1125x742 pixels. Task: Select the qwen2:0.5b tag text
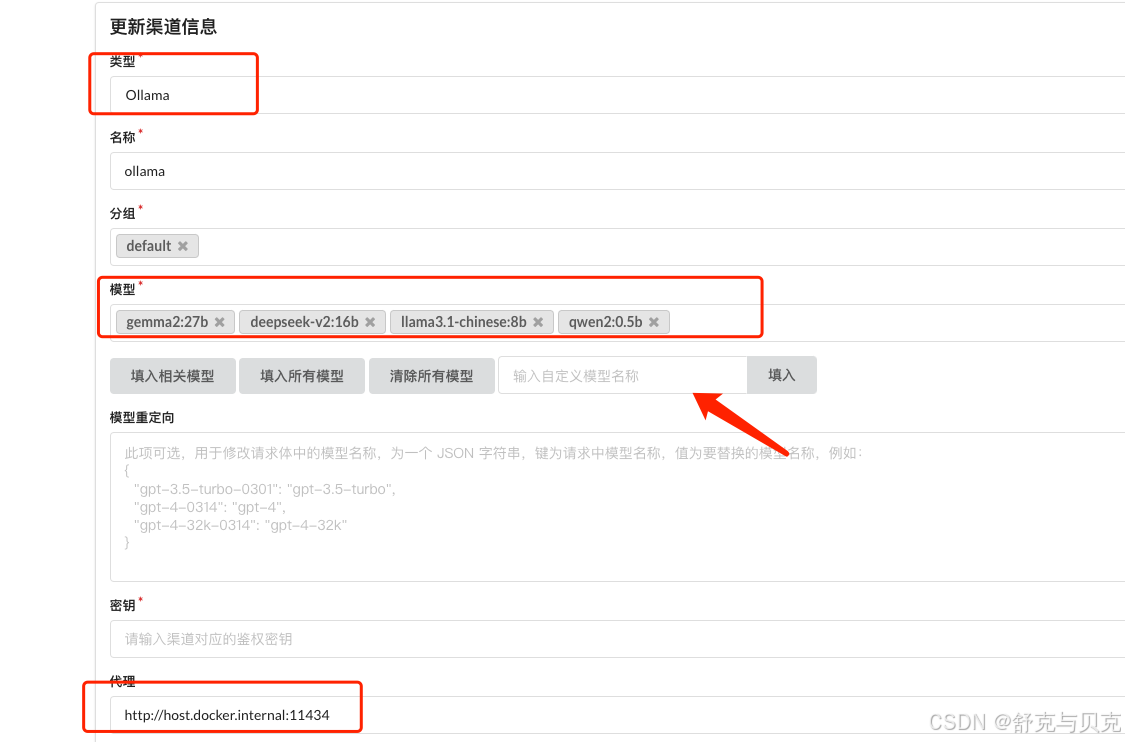[606, 322]
